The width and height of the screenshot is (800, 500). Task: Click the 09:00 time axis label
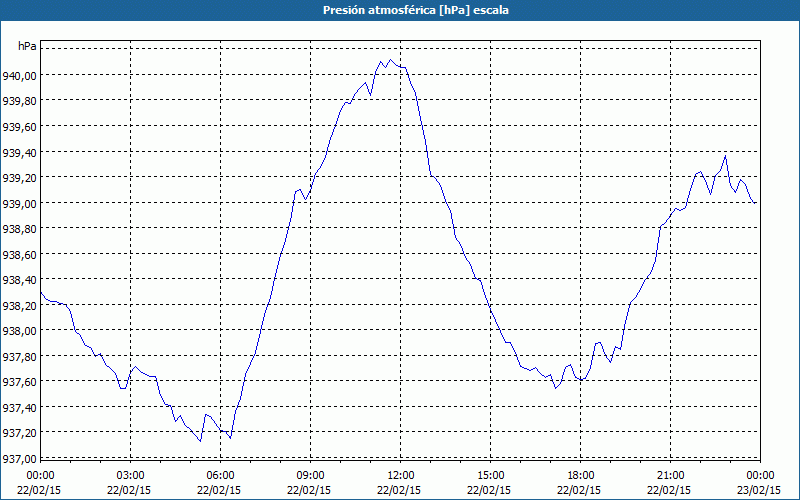[310, 476]
